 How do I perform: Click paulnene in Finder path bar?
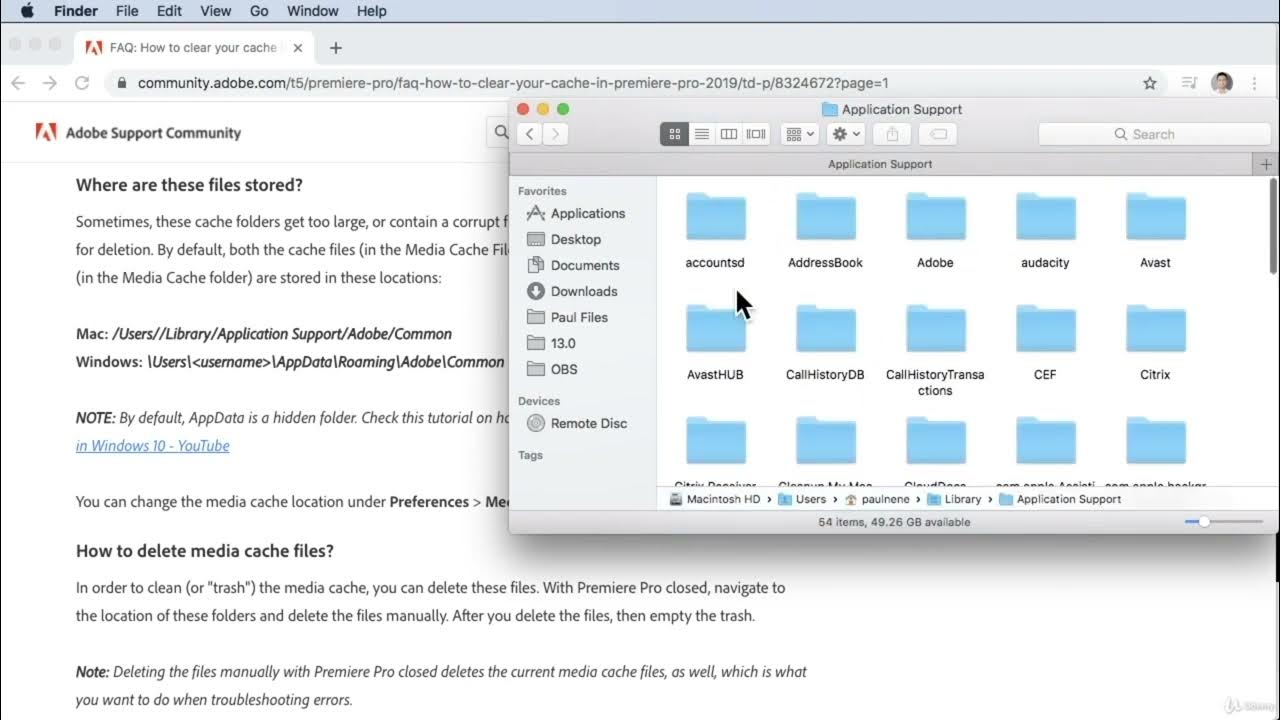click(x=877, y=499)
